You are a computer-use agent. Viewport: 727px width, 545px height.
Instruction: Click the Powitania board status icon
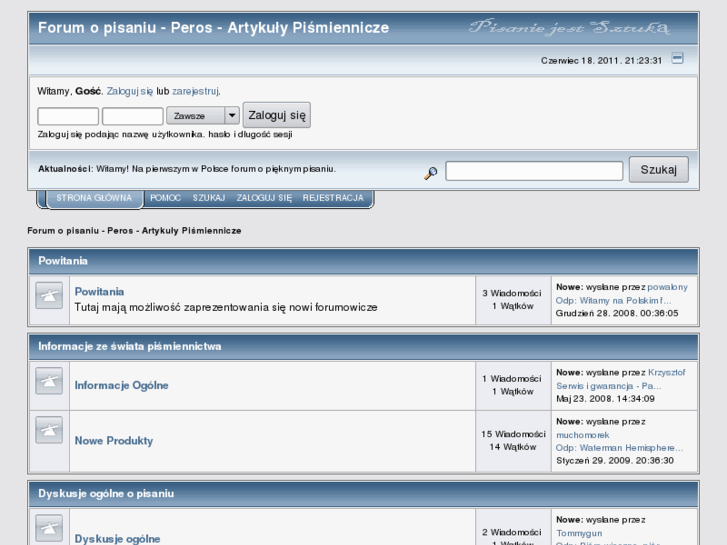point(49,295)
